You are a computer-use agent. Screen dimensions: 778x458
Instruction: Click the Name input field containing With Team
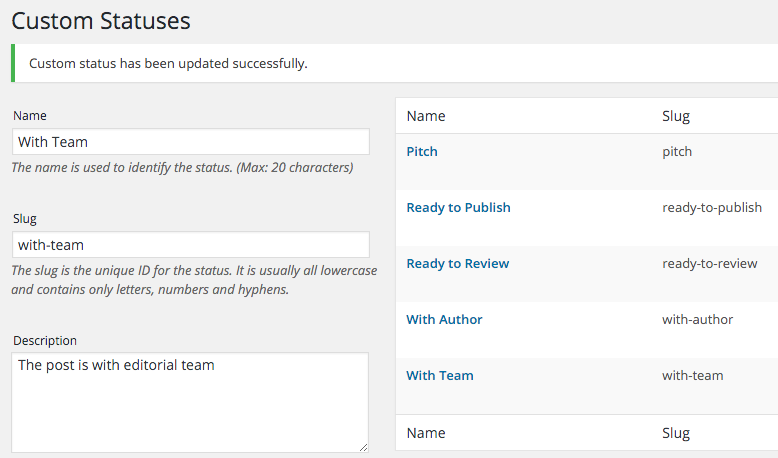pos(191,142)
